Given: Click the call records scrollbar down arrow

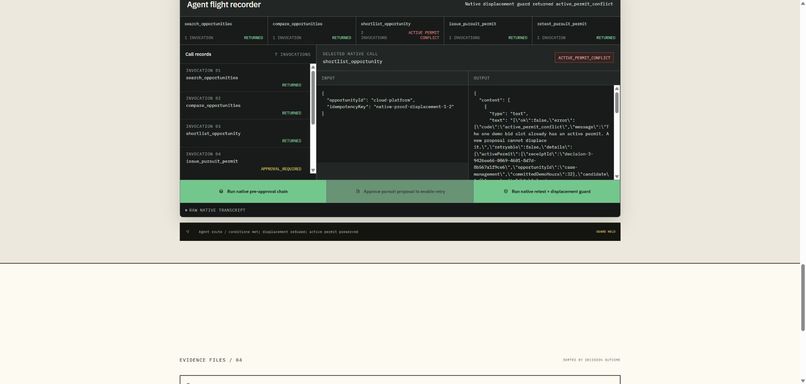Looking at the screenshot, I should click(x=313, y=171).
